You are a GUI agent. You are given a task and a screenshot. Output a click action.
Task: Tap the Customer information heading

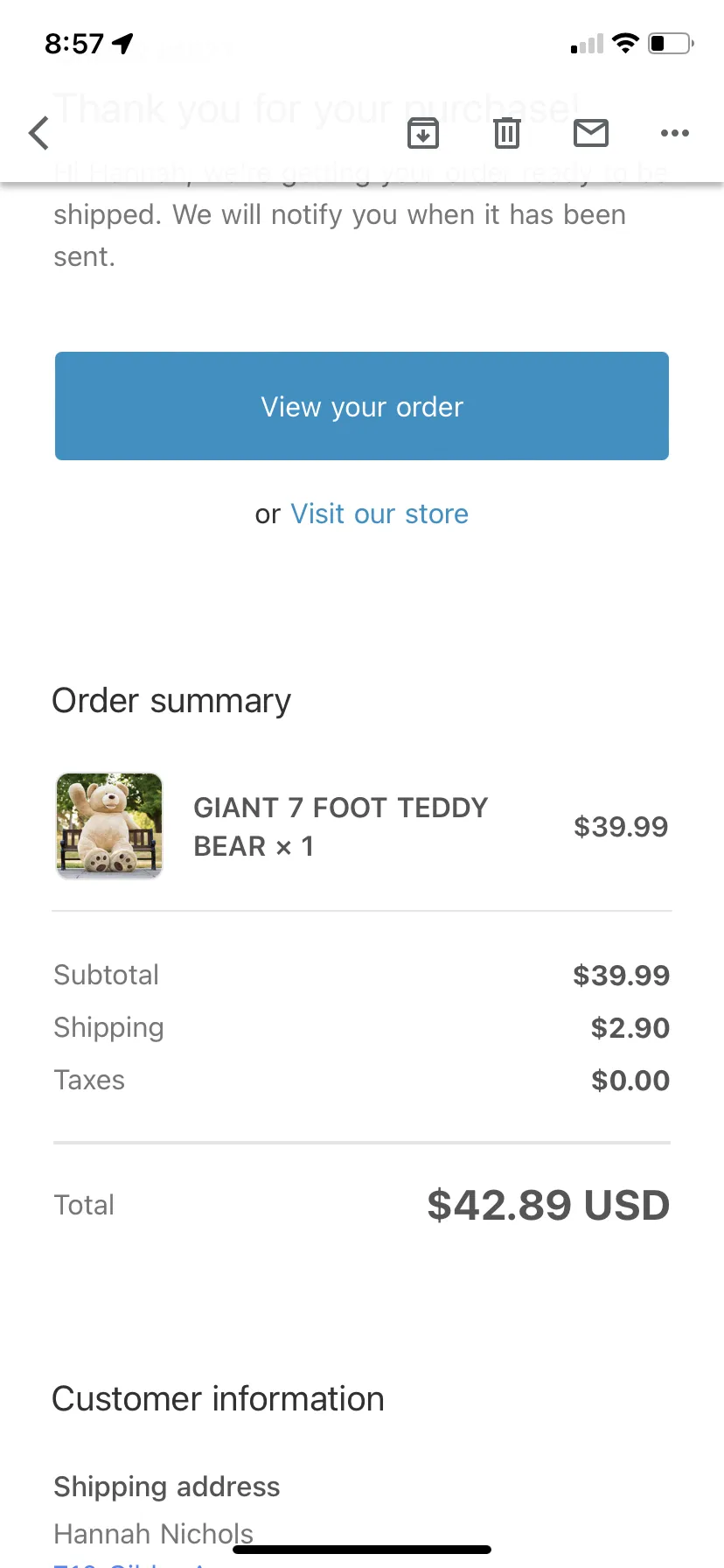click(219, 1398)
